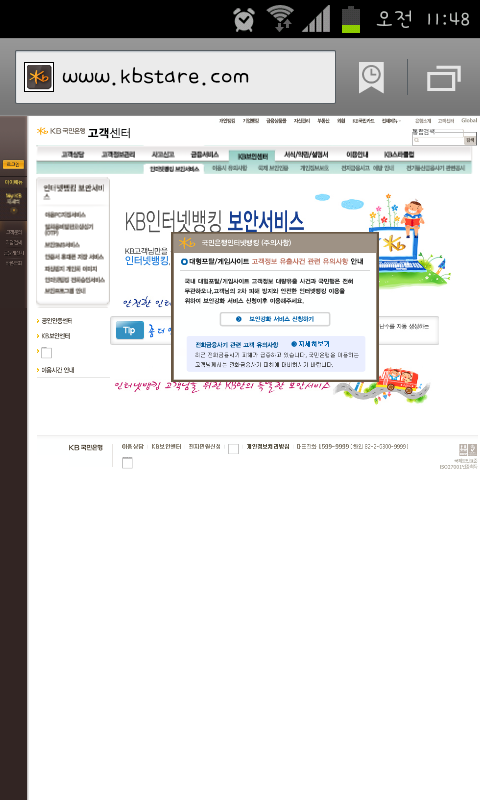480x800 pixels.
Task: Click the orange login button in dark sidebar
Action: pyautogui.click(x=13, y=164)
